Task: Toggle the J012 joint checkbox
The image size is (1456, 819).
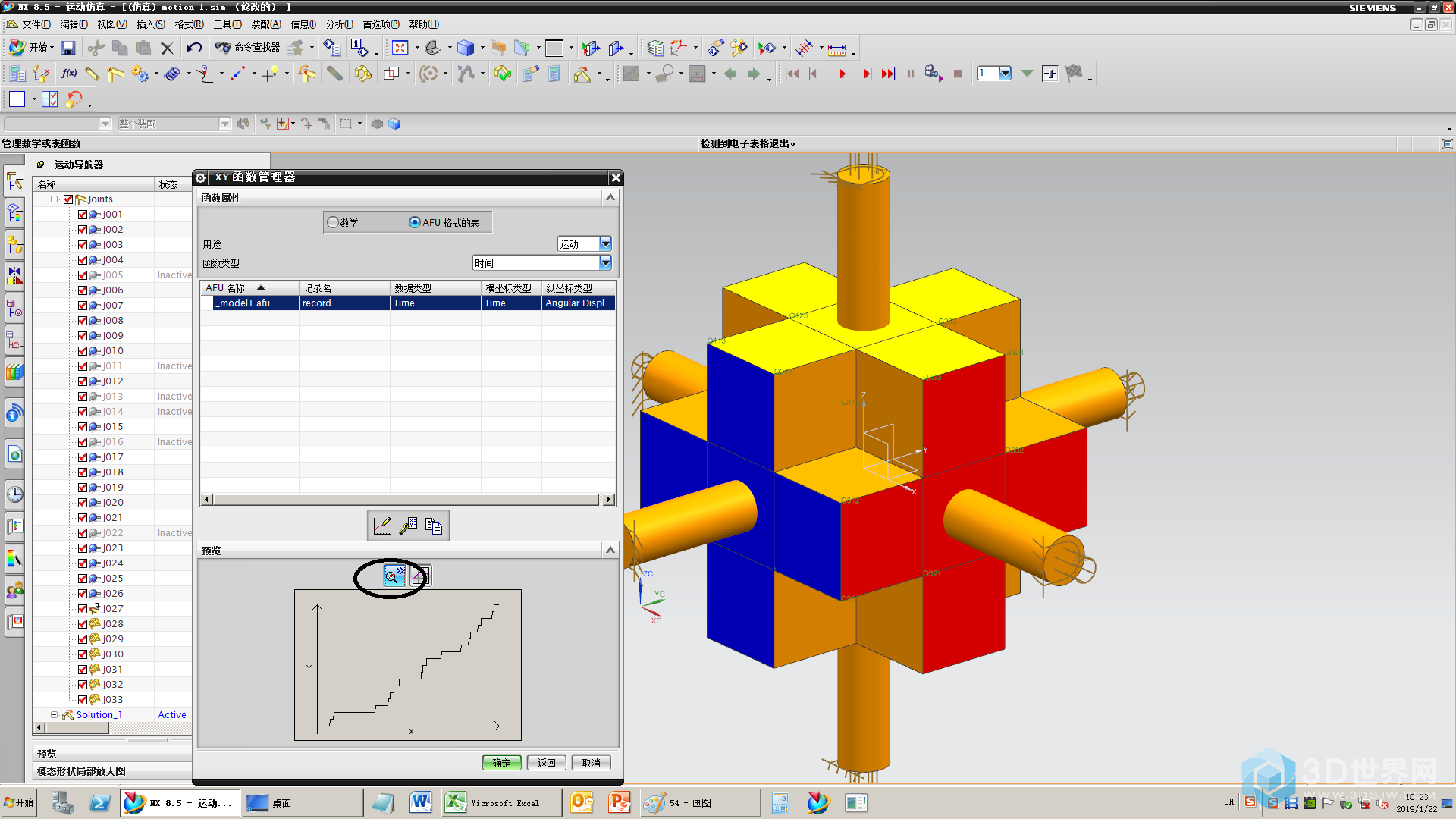Action: (x=83, y=381)
